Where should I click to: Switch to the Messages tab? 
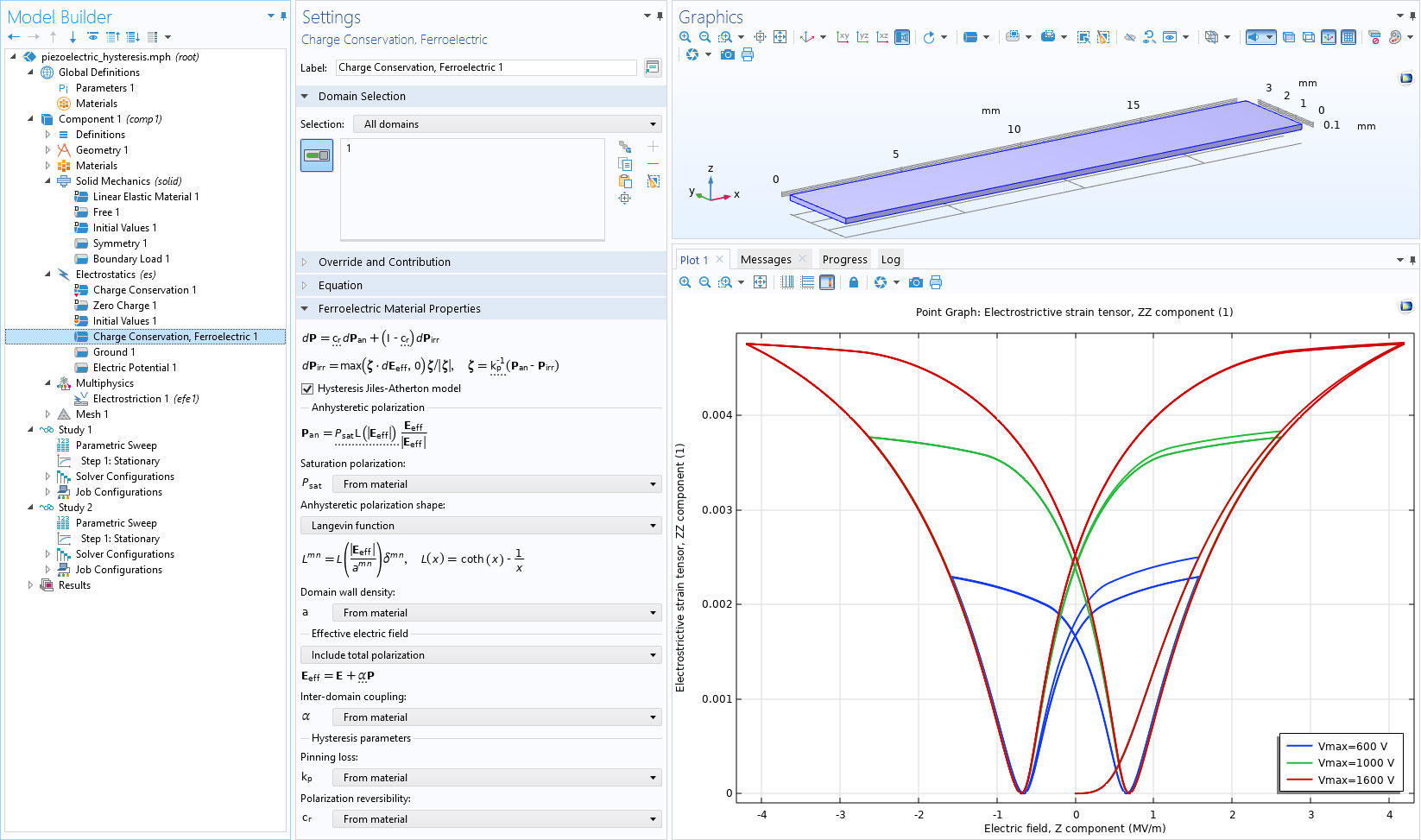[766, 260]
